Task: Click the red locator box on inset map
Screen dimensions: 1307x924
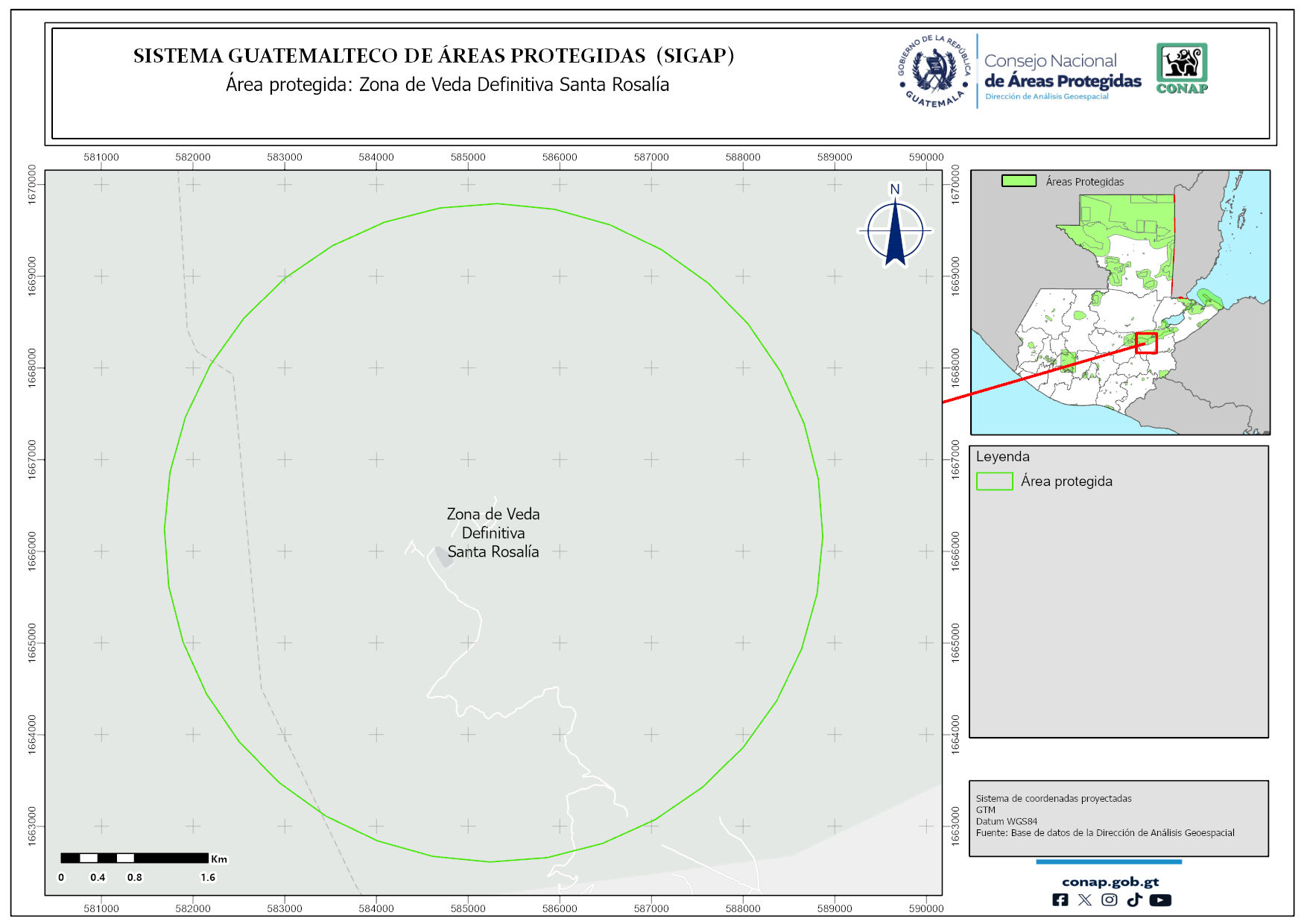Action: point(1146,343)
